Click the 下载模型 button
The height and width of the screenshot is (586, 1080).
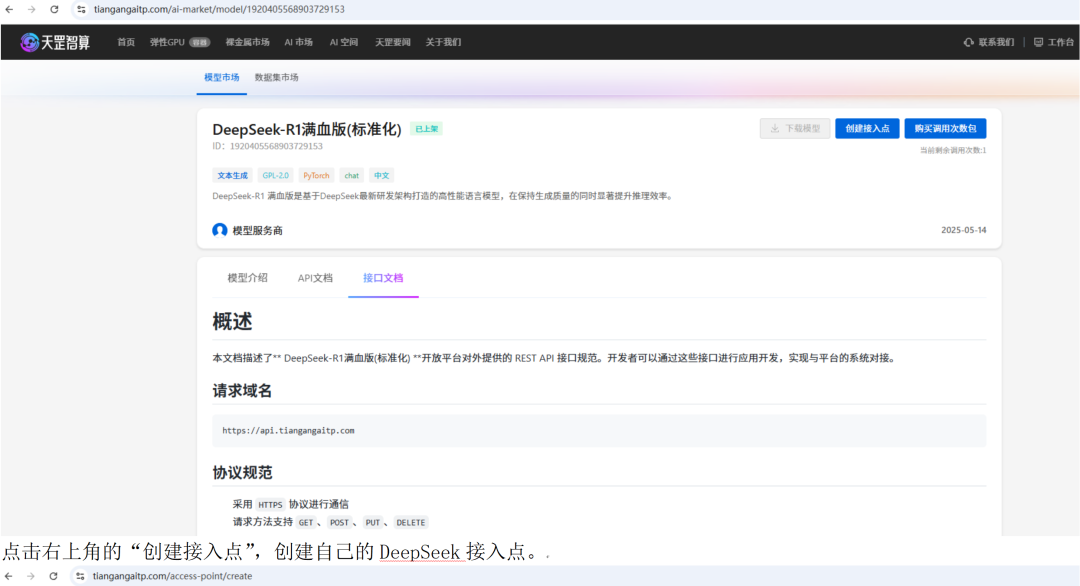(x=795, y=129)
